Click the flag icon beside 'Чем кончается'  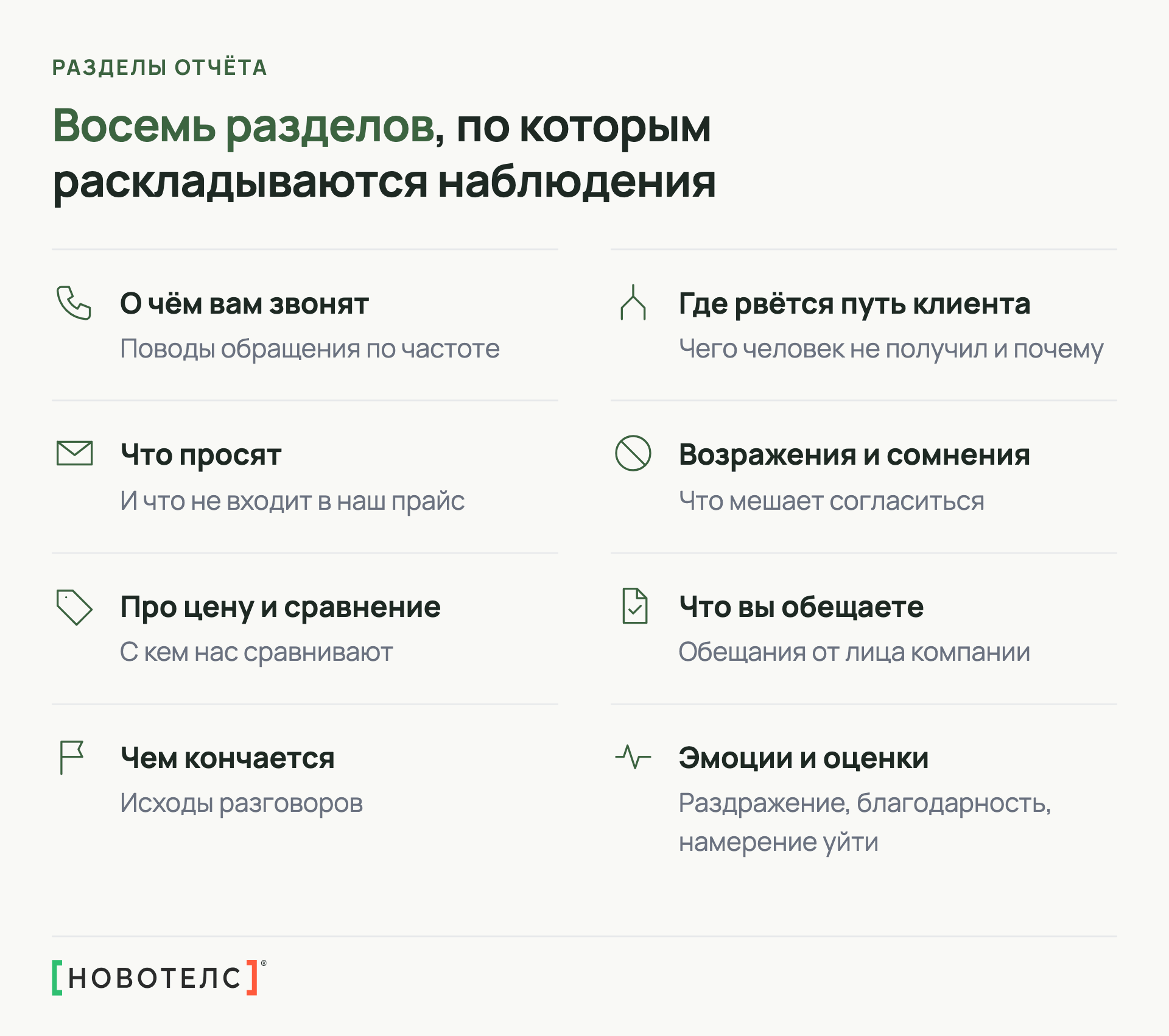(71, 757)
